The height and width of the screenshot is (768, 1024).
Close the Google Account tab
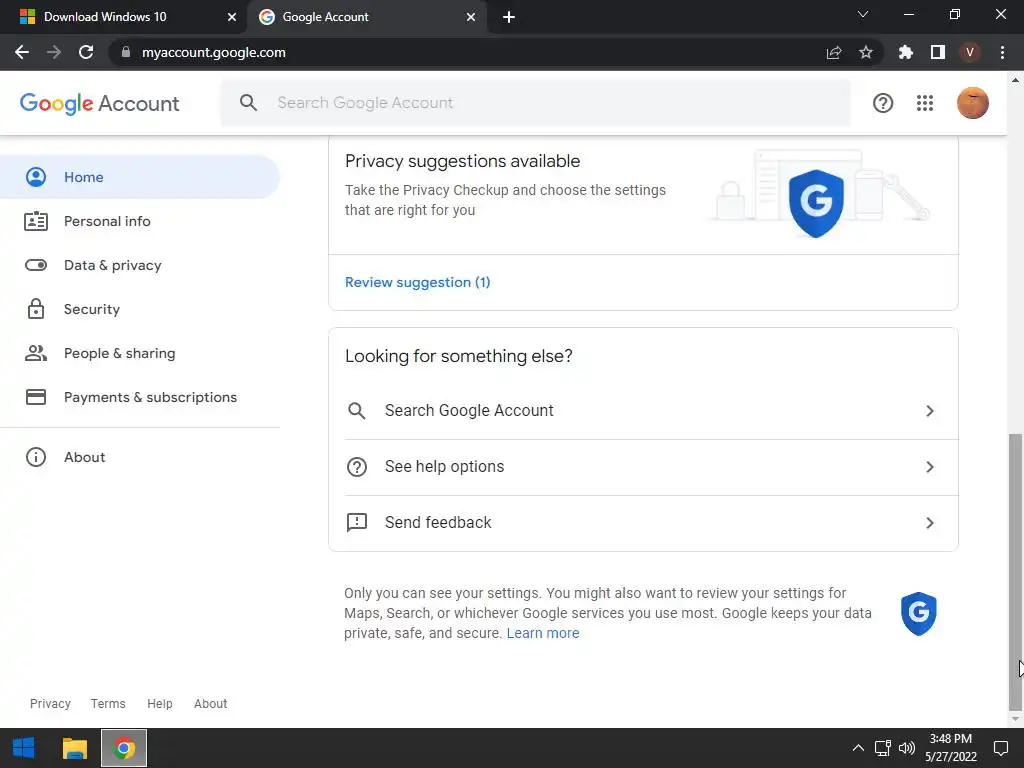click(x=471, y=17)
